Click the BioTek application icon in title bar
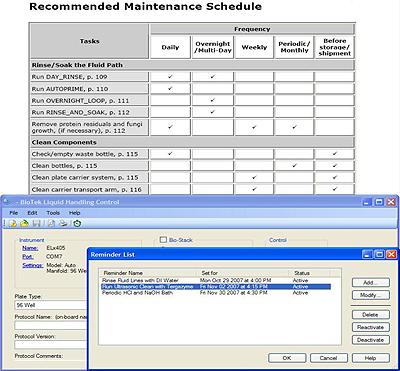This screenshot has height=371, width=400. (x=4, y=202)
